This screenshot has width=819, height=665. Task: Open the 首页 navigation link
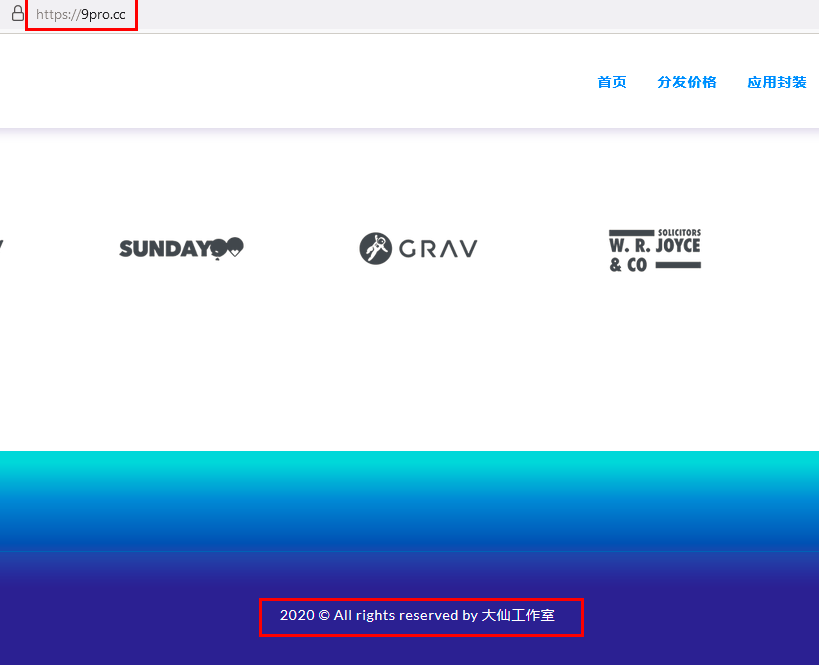[x=612, y=82]
